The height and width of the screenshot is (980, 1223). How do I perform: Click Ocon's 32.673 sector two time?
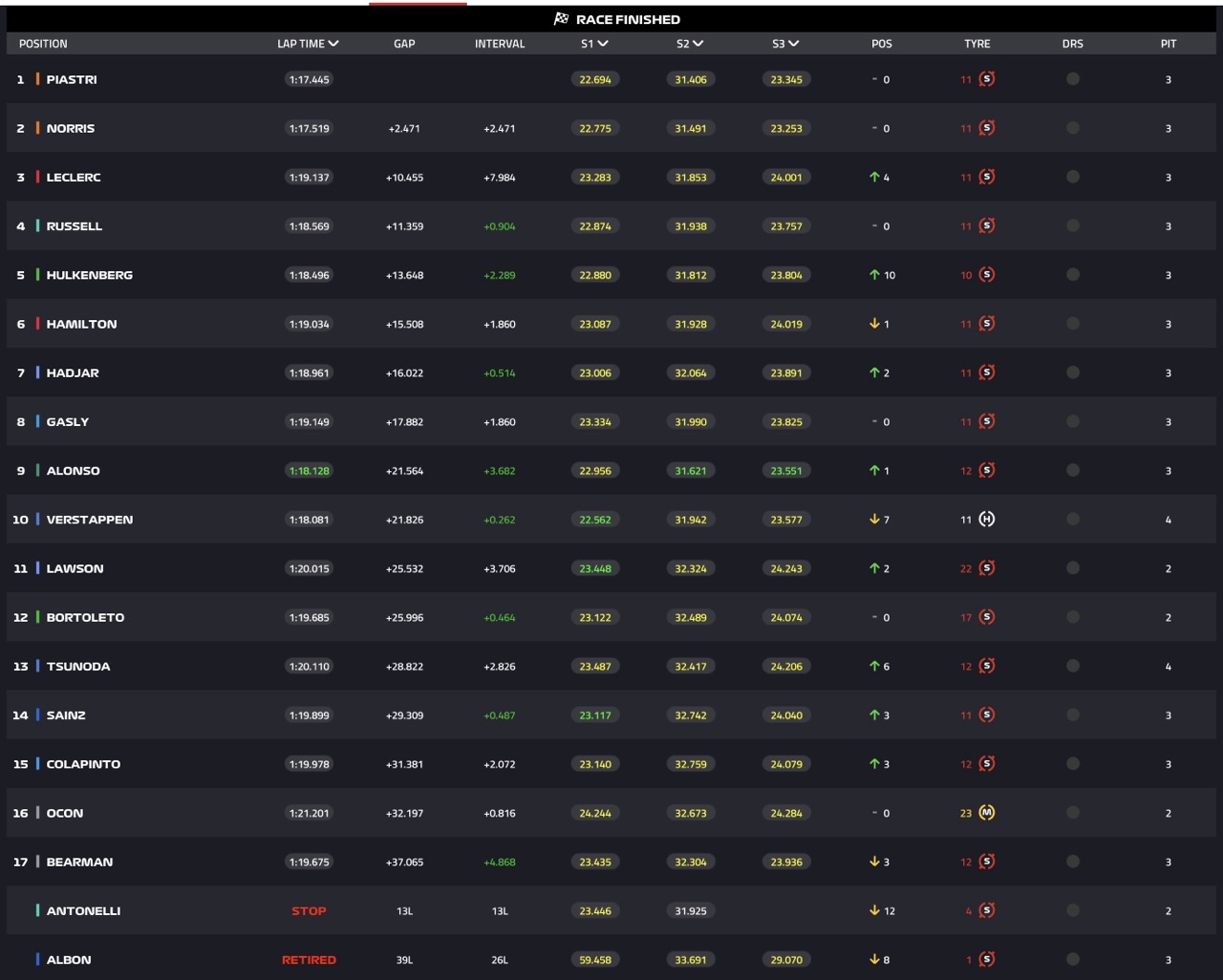[x=691, y=813]
